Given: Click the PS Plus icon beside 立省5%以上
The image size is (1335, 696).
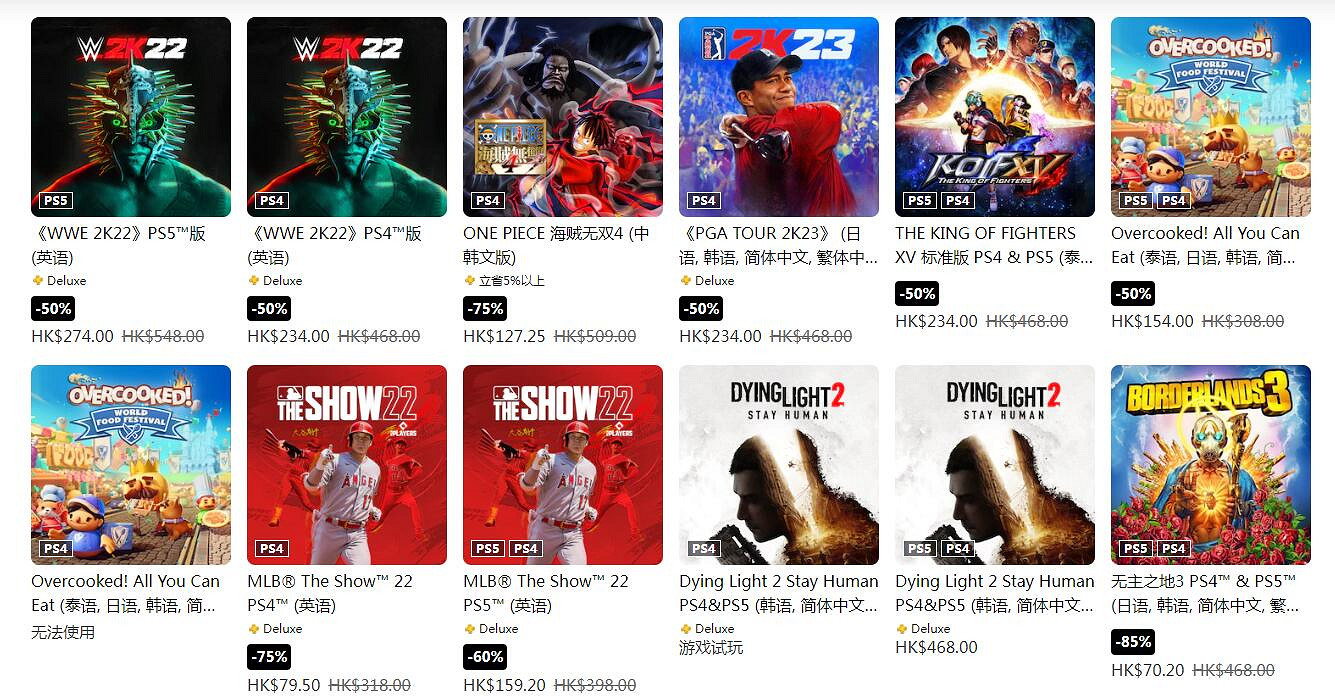Looking at the screenshot, I should (x=469, y=281).
